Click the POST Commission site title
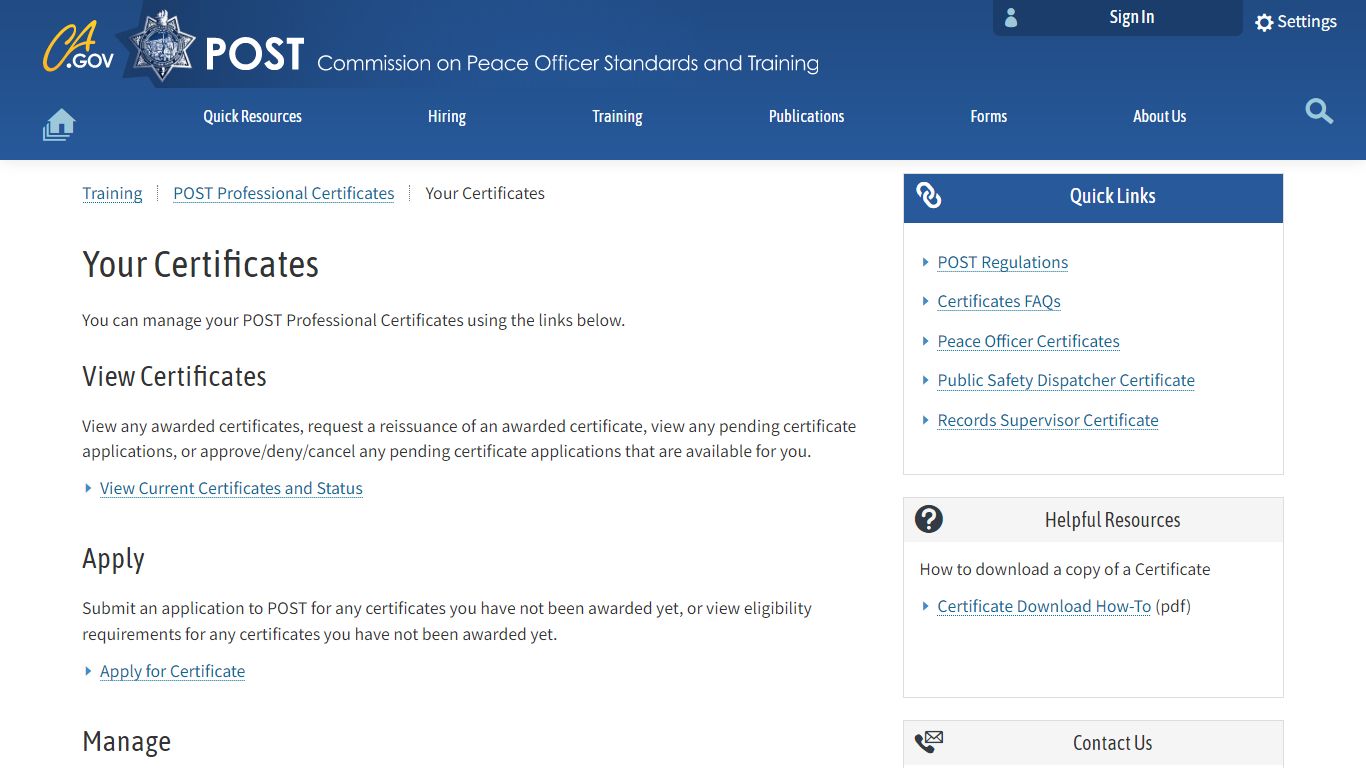The height and width of the screenshot is (768, 1366). [512, 56]
